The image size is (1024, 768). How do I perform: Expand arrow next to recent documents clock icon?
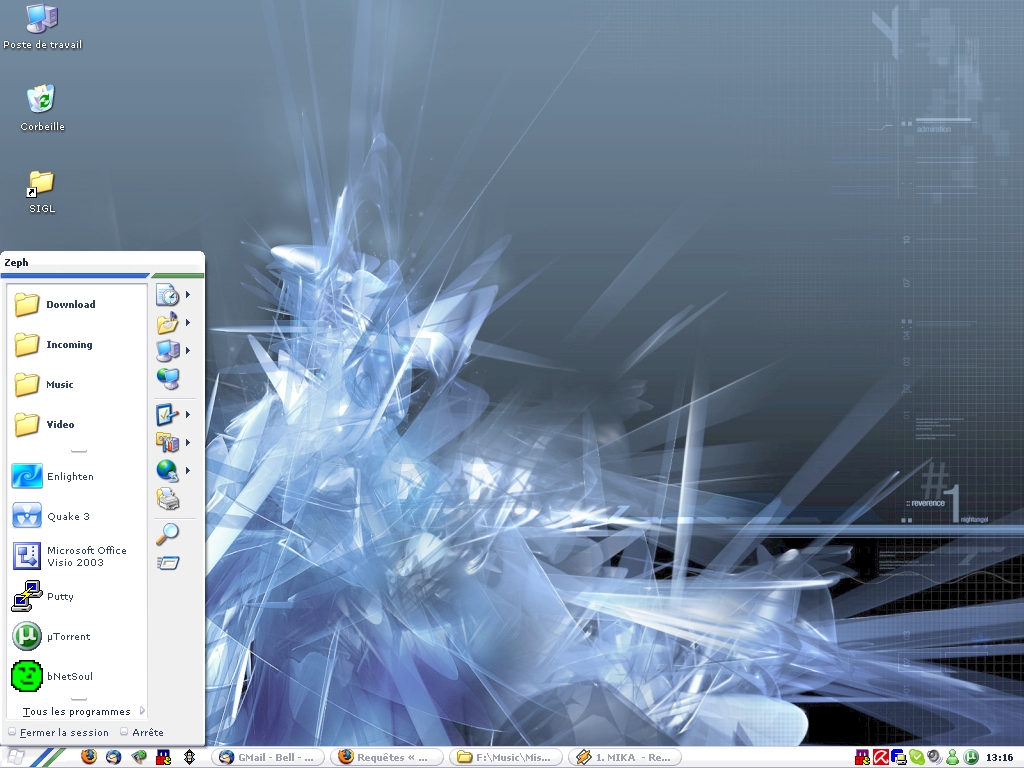[x=187, y=295]
